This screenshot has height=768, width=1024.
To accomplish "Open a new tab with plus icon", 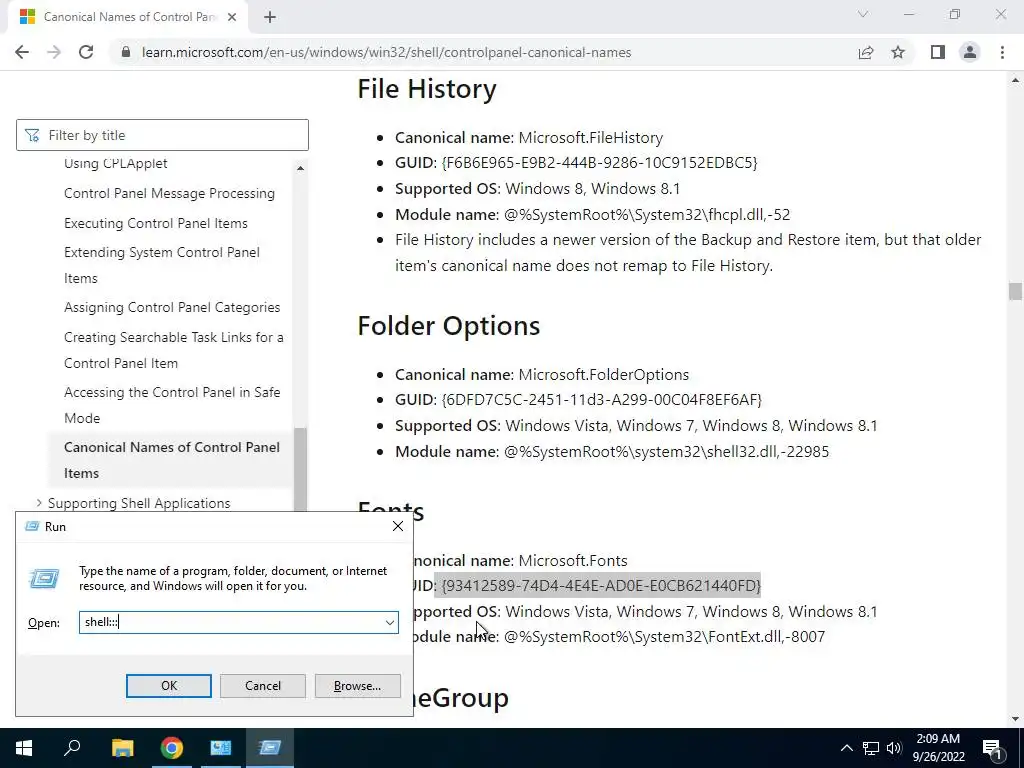I will tap(270, 18).
